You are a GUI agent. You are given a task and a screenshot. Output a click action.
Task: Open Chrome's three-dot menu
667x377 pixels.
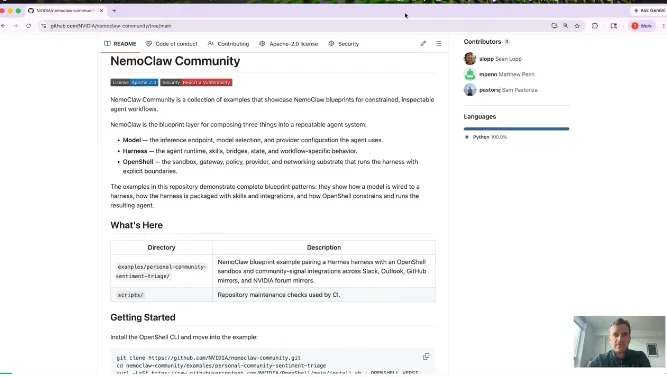pyautogui.click(x=664, y=26)
